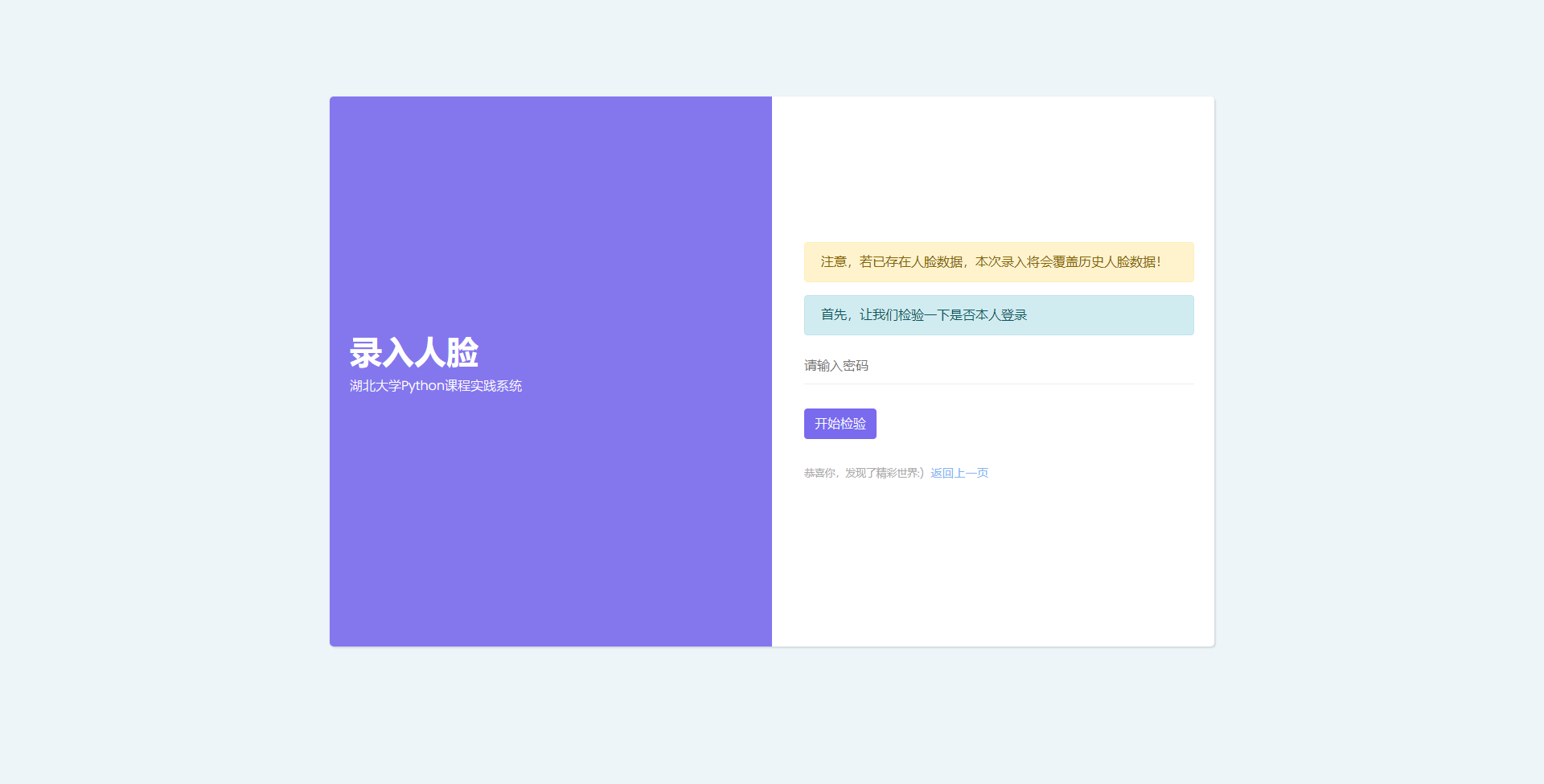Open the 返回上一页 link
The height and width of the screenshot is (784, 1544).
coord(959,473)
